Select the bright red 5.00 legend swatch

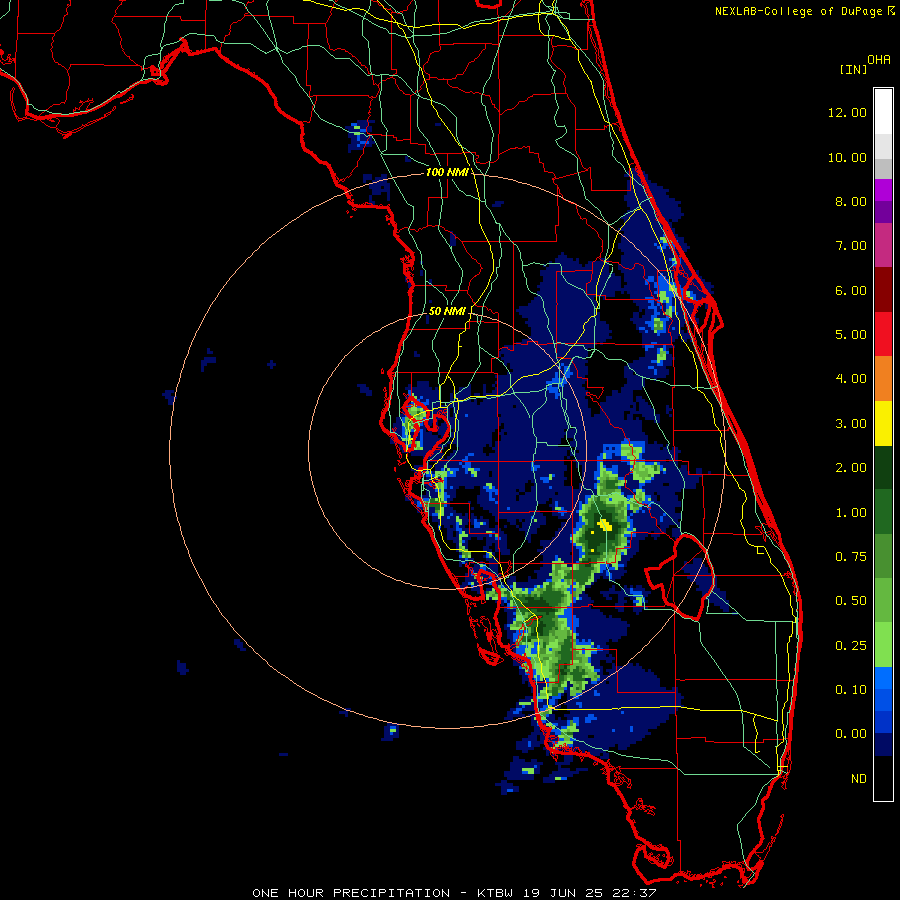point(883,334)
